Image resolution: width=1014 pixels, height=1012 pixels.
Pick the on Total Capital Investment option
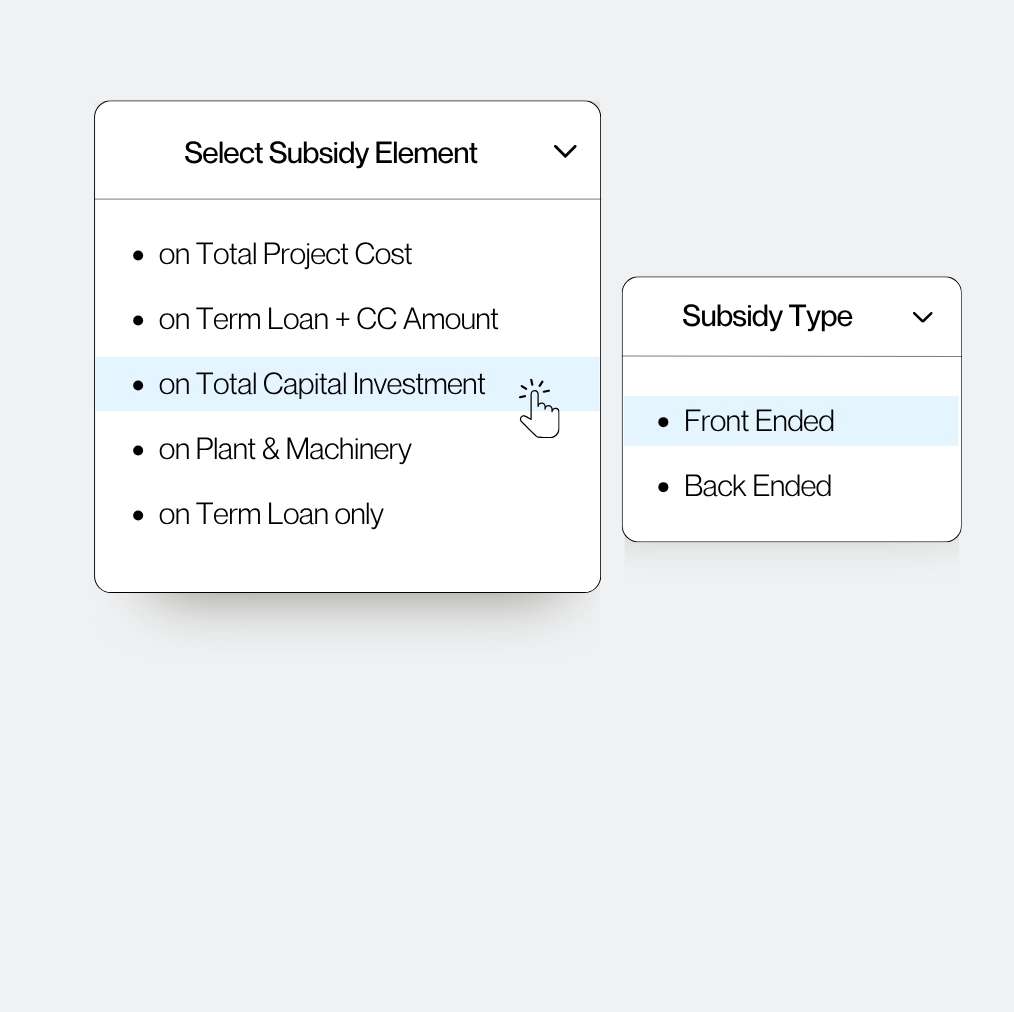click(x=322, y=384)
